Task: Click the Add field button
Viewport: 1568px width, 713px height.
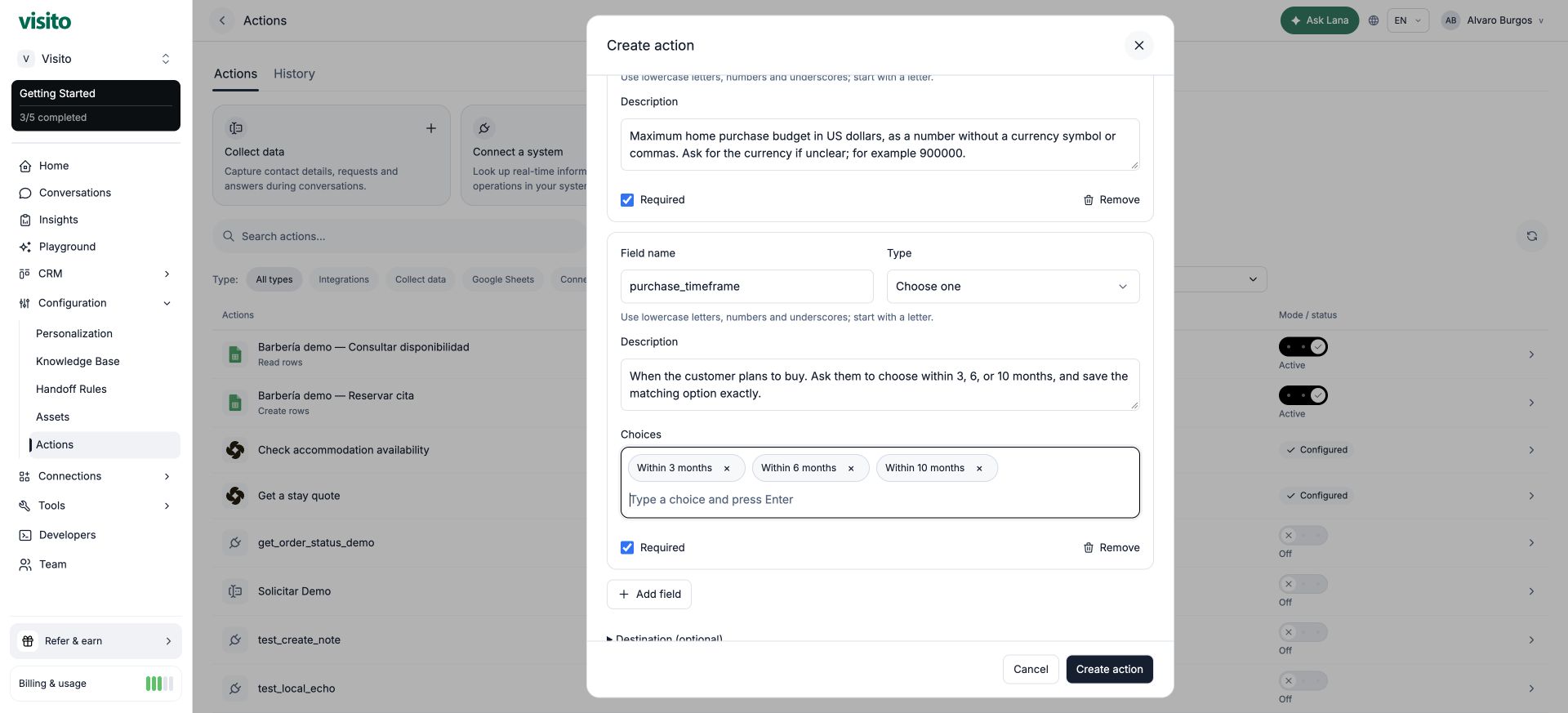Action: [x=649, y=595]
